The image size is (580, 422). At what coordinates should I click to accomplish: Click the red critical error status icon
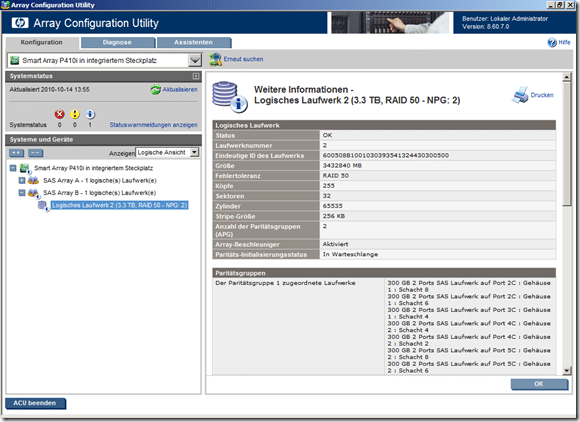click(60, 114)
